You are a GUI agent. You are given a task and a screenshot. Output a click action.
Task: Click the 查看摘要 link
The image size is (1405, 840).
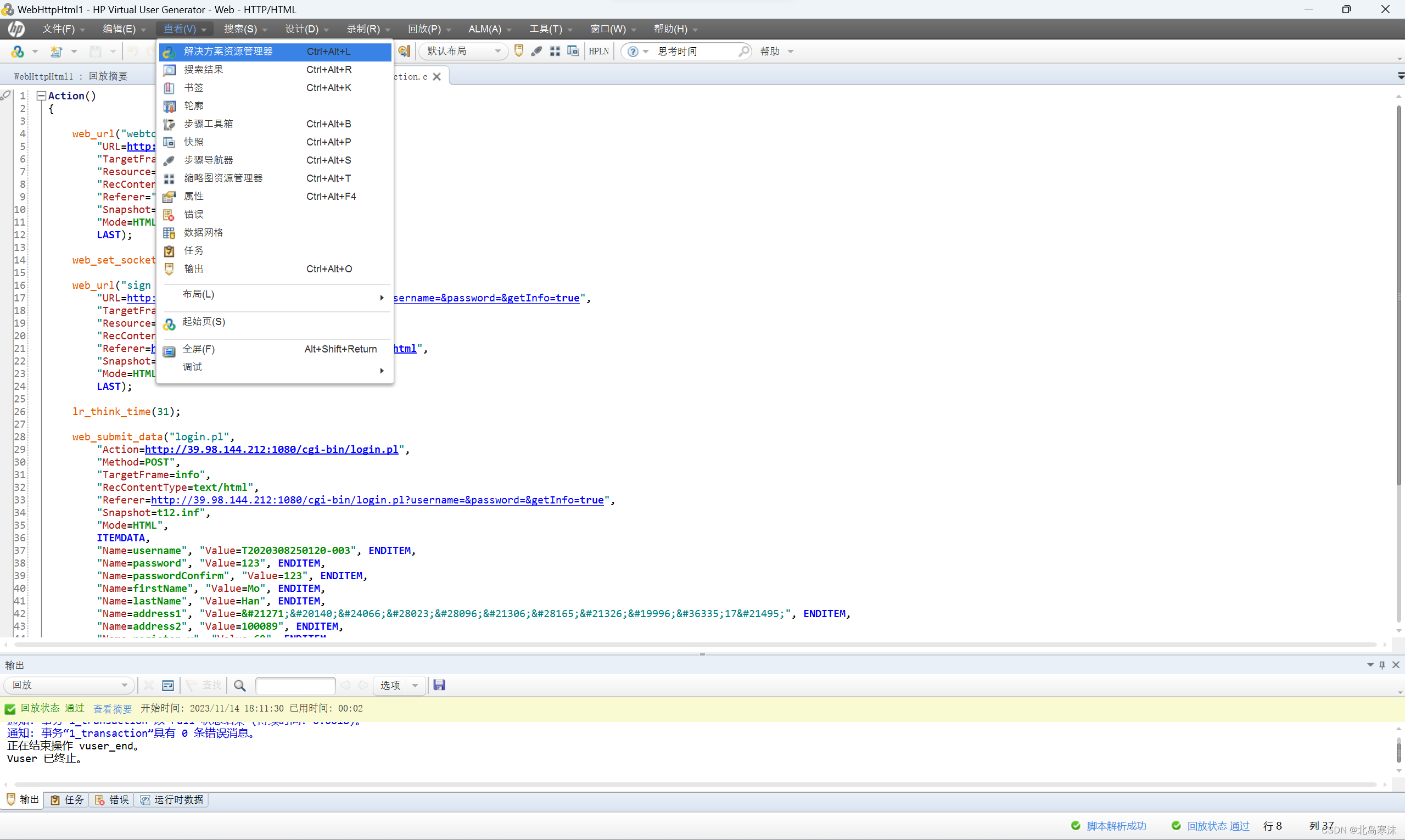coord(112,709)
